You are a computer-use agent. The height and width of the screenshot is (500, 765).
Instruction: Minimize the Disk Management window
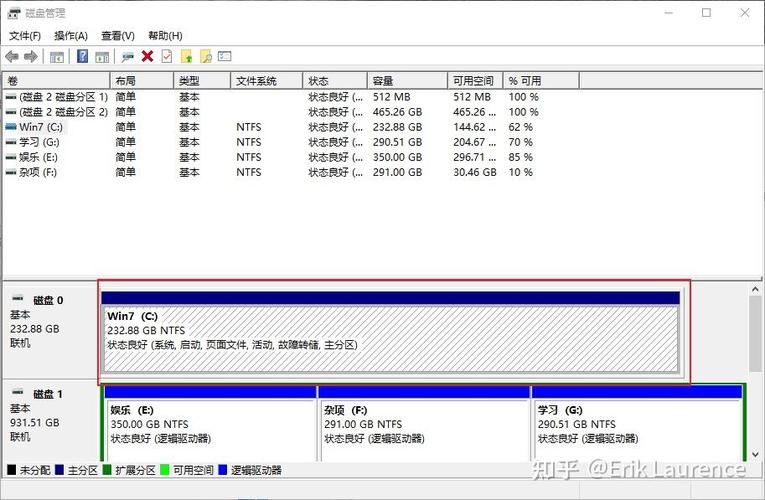[x=669, y=13]
